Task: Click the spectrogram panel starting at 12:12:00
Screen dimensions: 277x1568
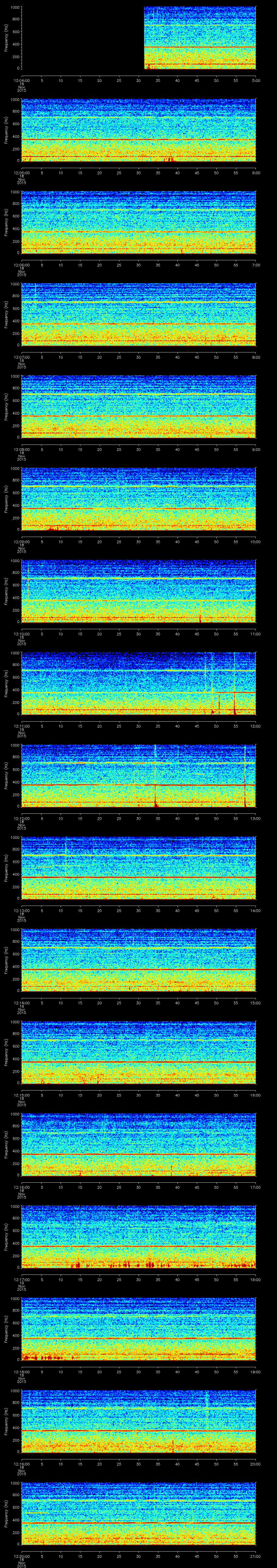Action: tap(139, 775)
